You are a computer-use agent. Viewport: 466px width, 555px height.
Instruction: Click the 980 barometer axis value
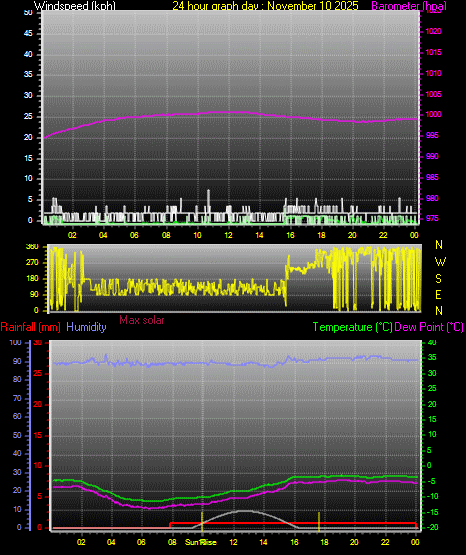[x=432, y=198]
